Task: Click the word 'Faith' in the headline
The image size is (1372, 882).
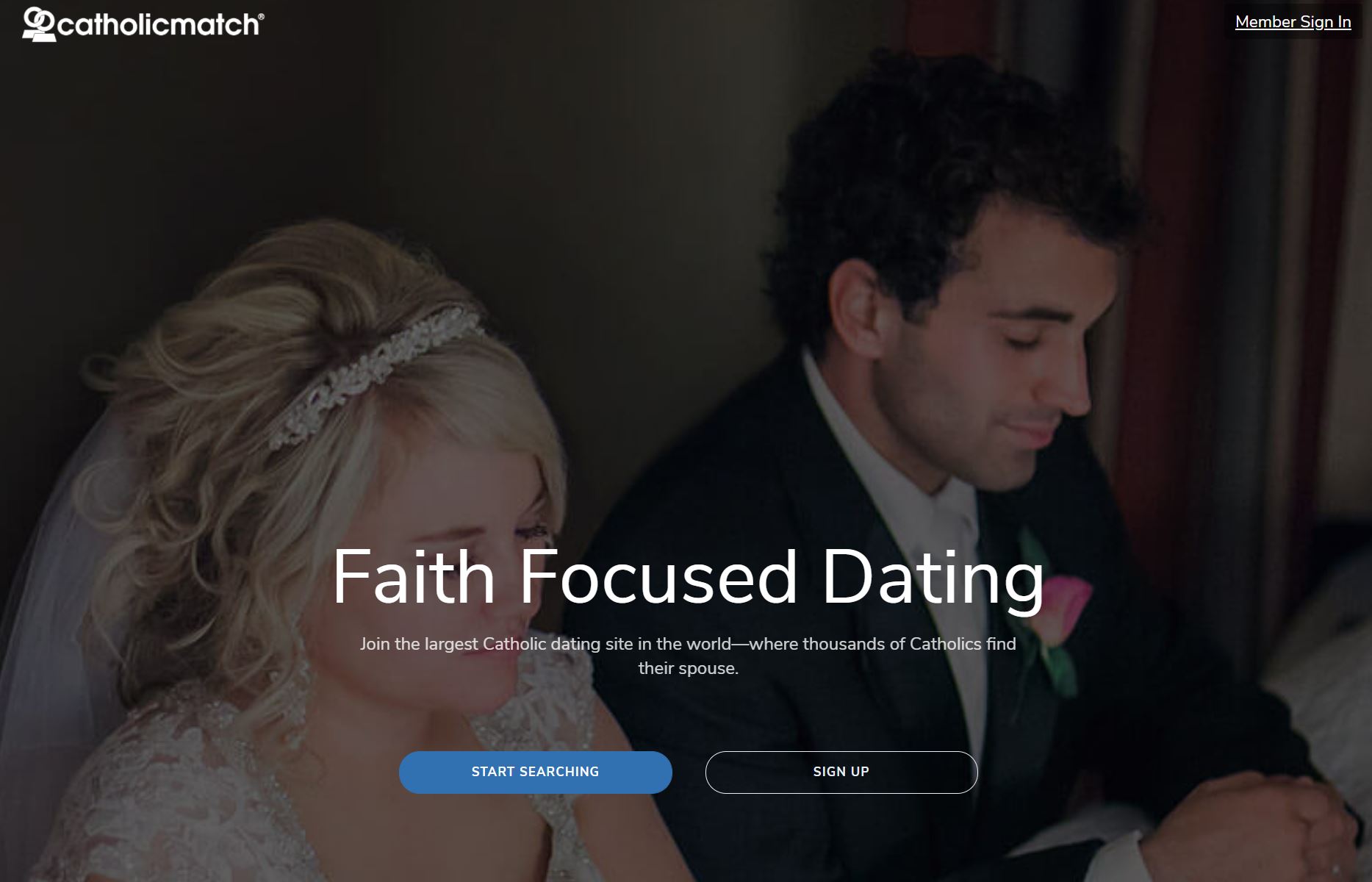Action: point(414,578)
